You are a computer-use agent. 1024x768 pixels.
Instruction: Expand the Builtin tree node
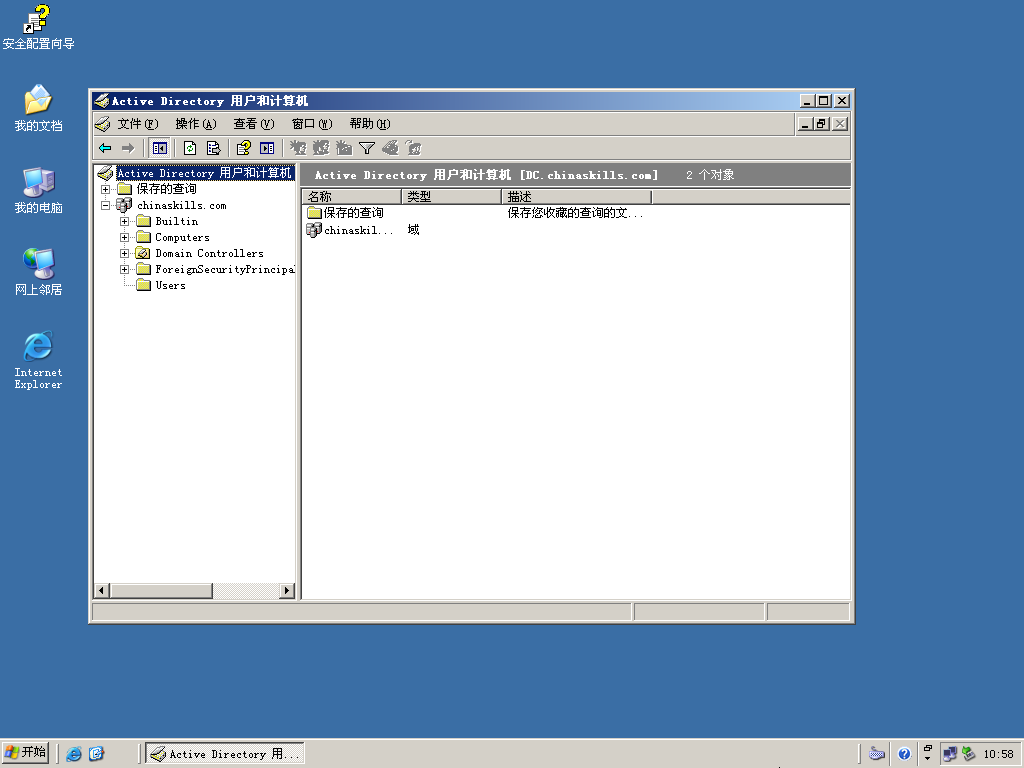pos(124,221)
